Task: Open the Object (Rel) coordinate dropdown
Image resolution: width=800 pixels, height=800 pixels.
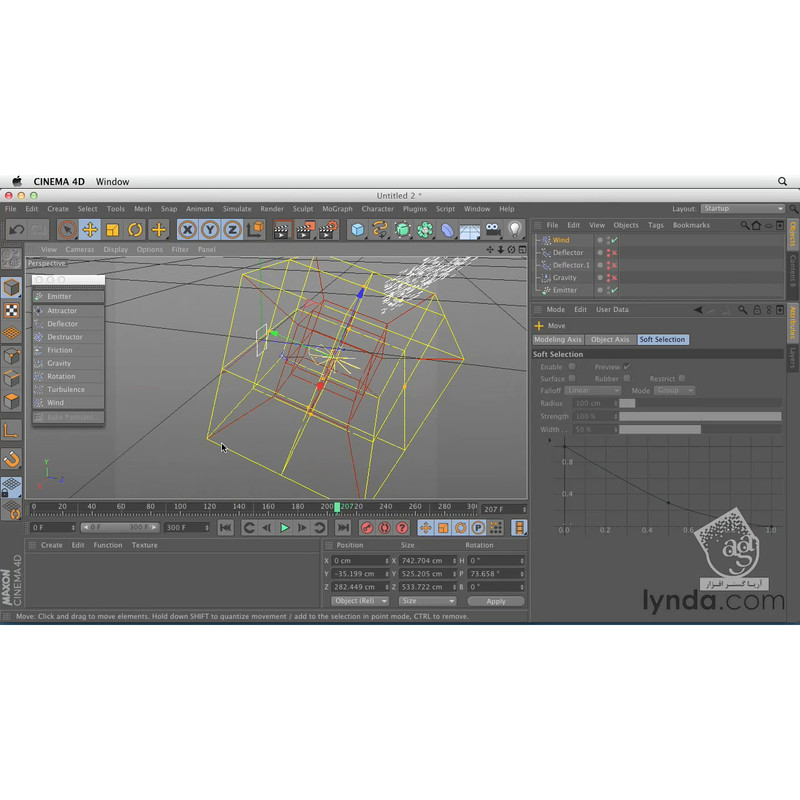Action: [x=359, y=601]
